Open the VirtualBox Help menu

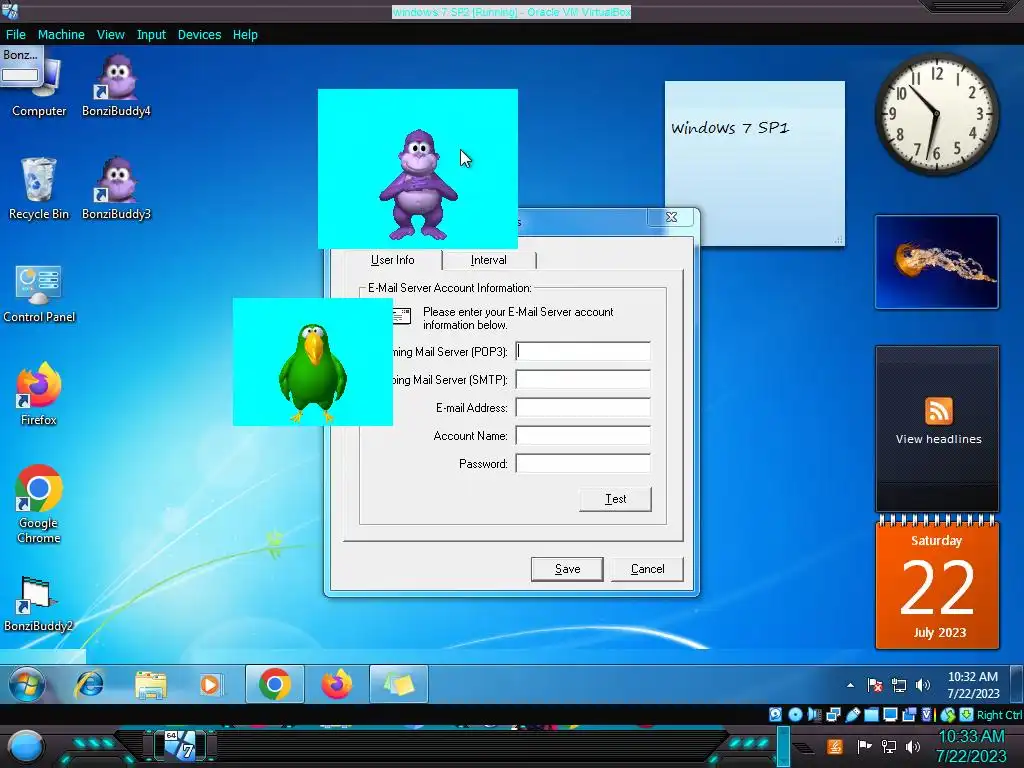tap(245, 35)
